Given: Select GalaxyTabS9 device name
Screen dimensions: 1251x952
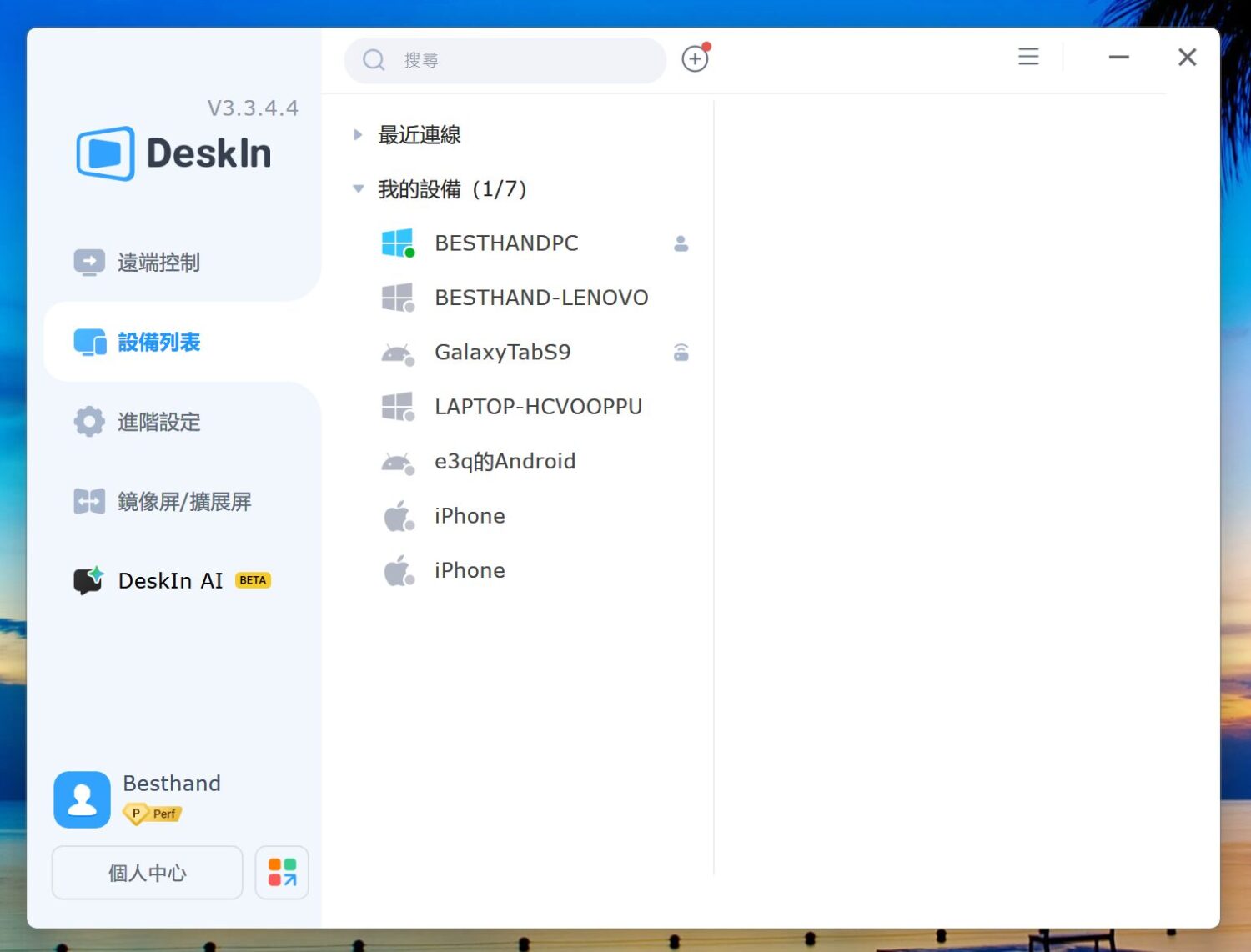Looking at the screenshot, I should (x=502, y=353).
